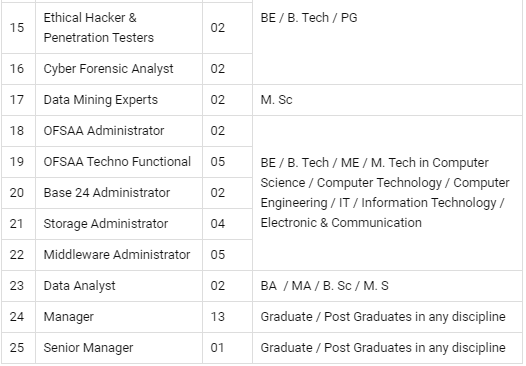Click the Storage Administrator post name

[x=106, y=224]
